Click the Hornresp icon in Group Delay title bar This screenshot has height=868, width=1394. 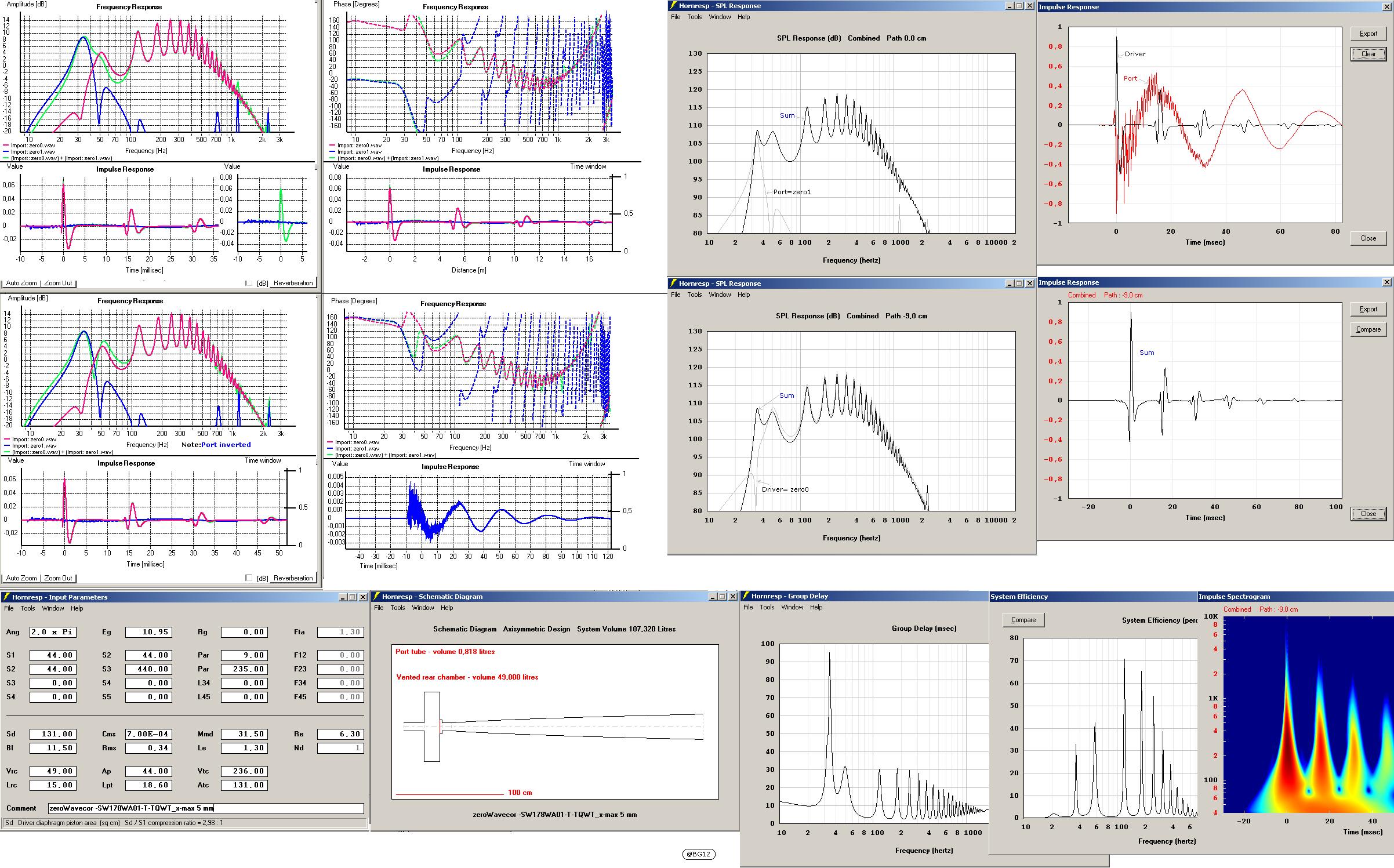(x=746, y=595)
